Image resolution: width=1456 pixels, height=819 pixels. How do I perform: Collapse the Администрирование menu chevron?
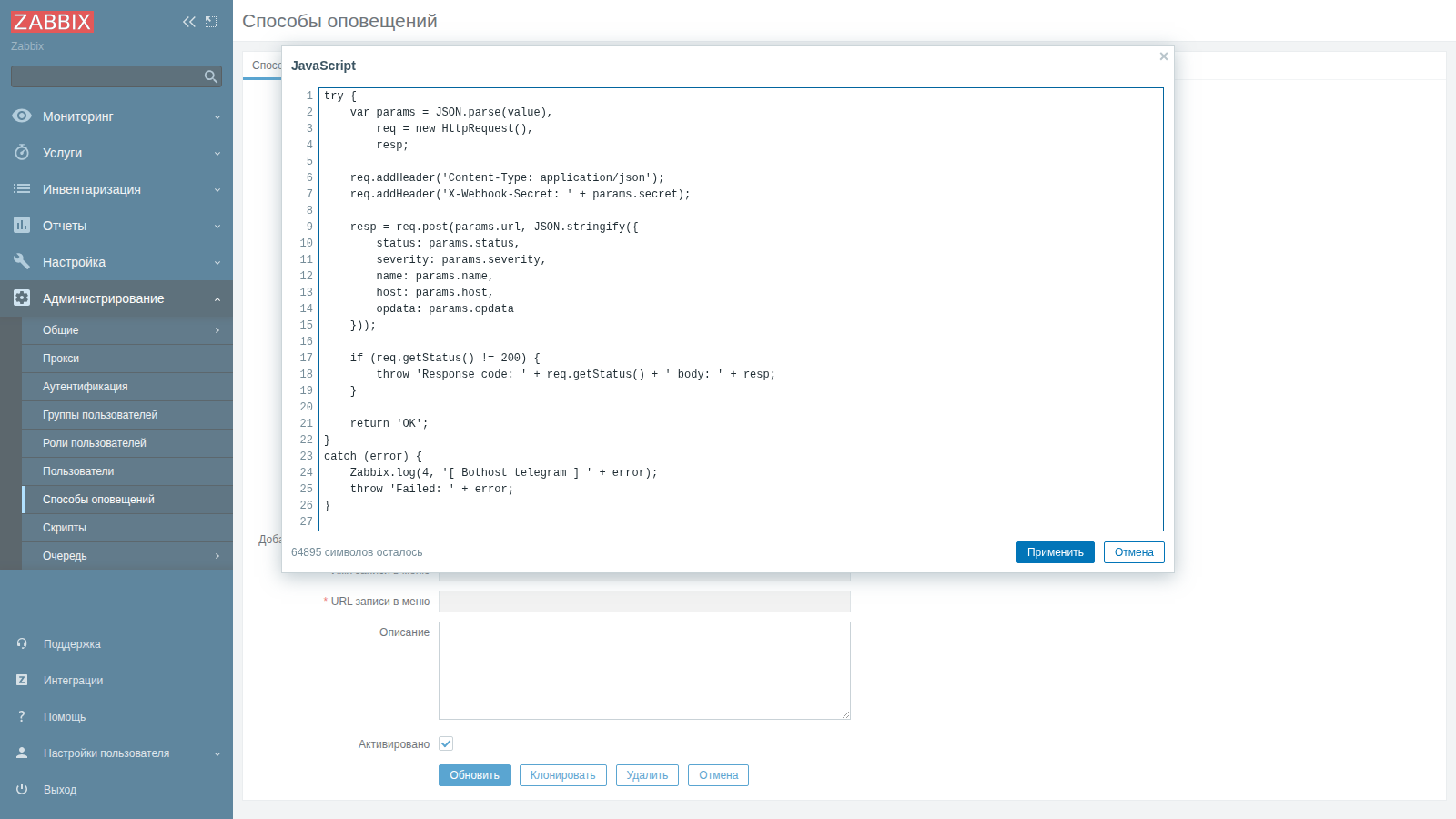[217, 298]
